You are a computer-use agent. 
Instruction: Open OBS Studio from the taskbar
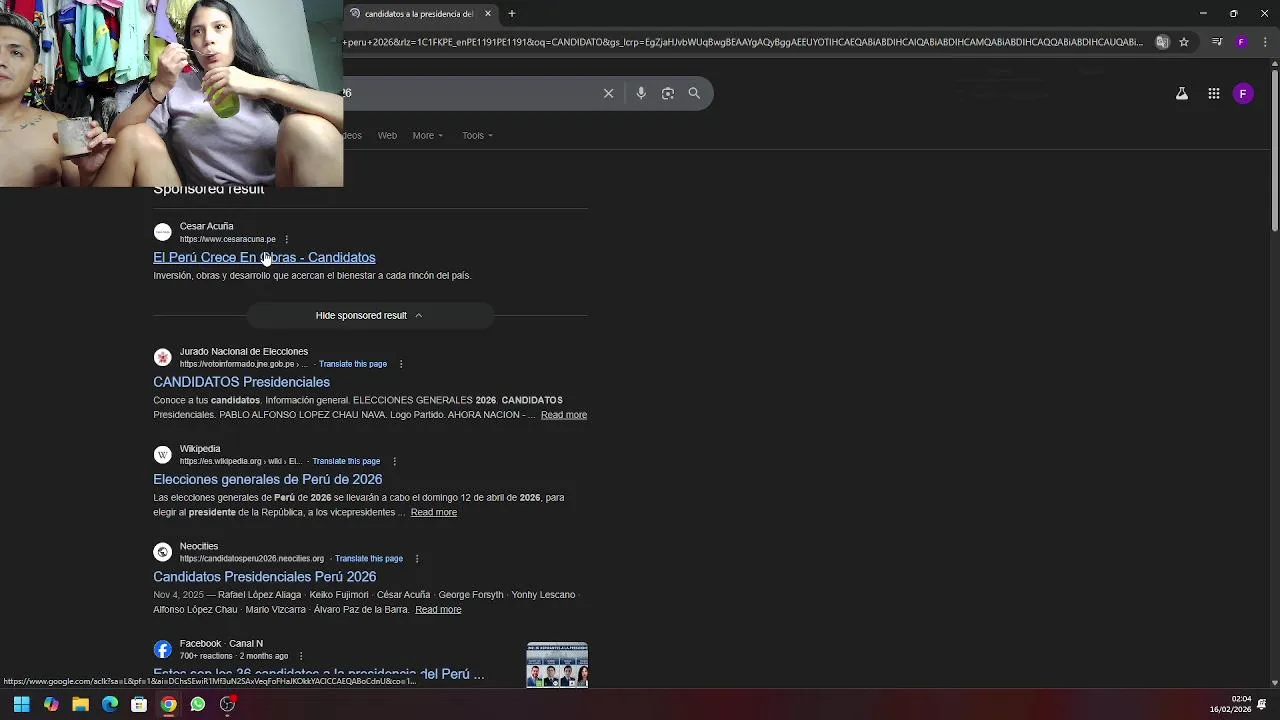pos(228,704)
